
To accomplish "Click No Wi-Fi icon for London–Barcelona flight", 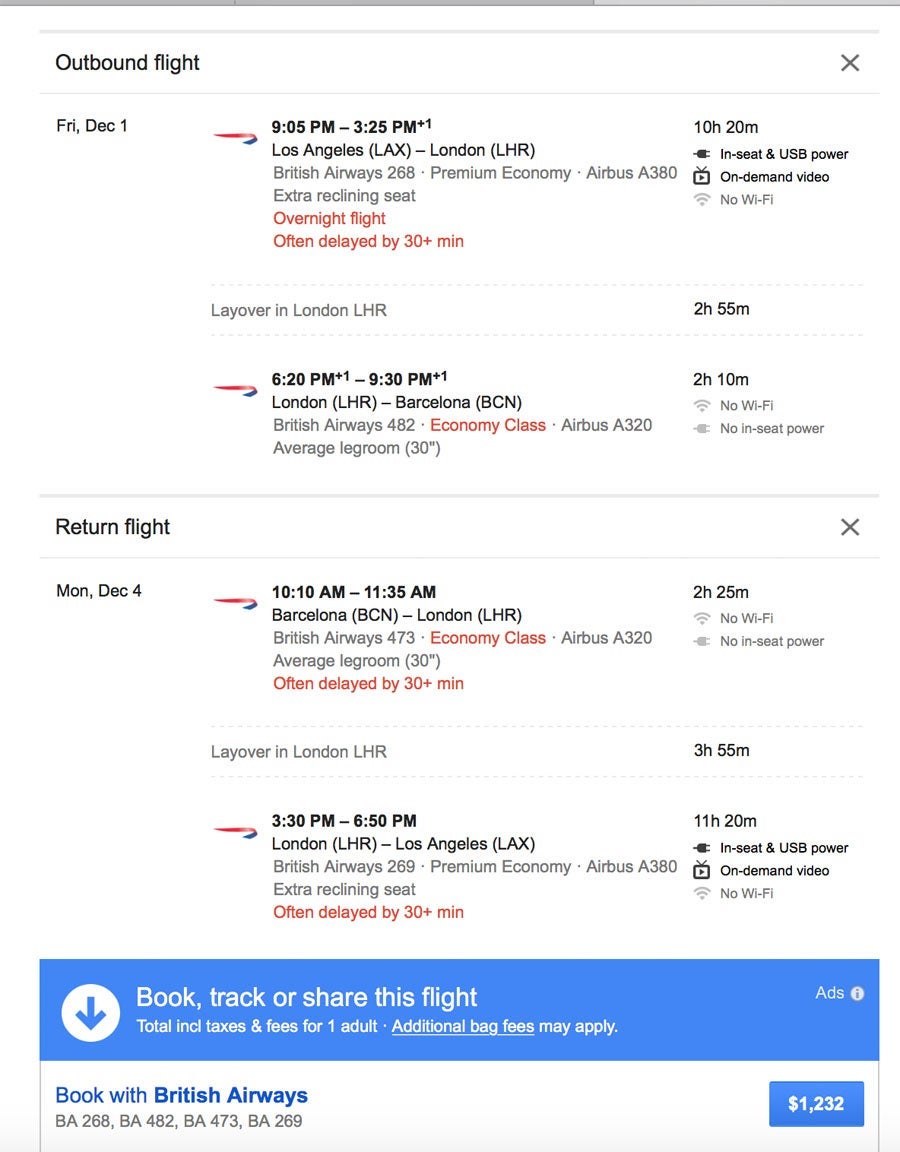I will 702,405.
